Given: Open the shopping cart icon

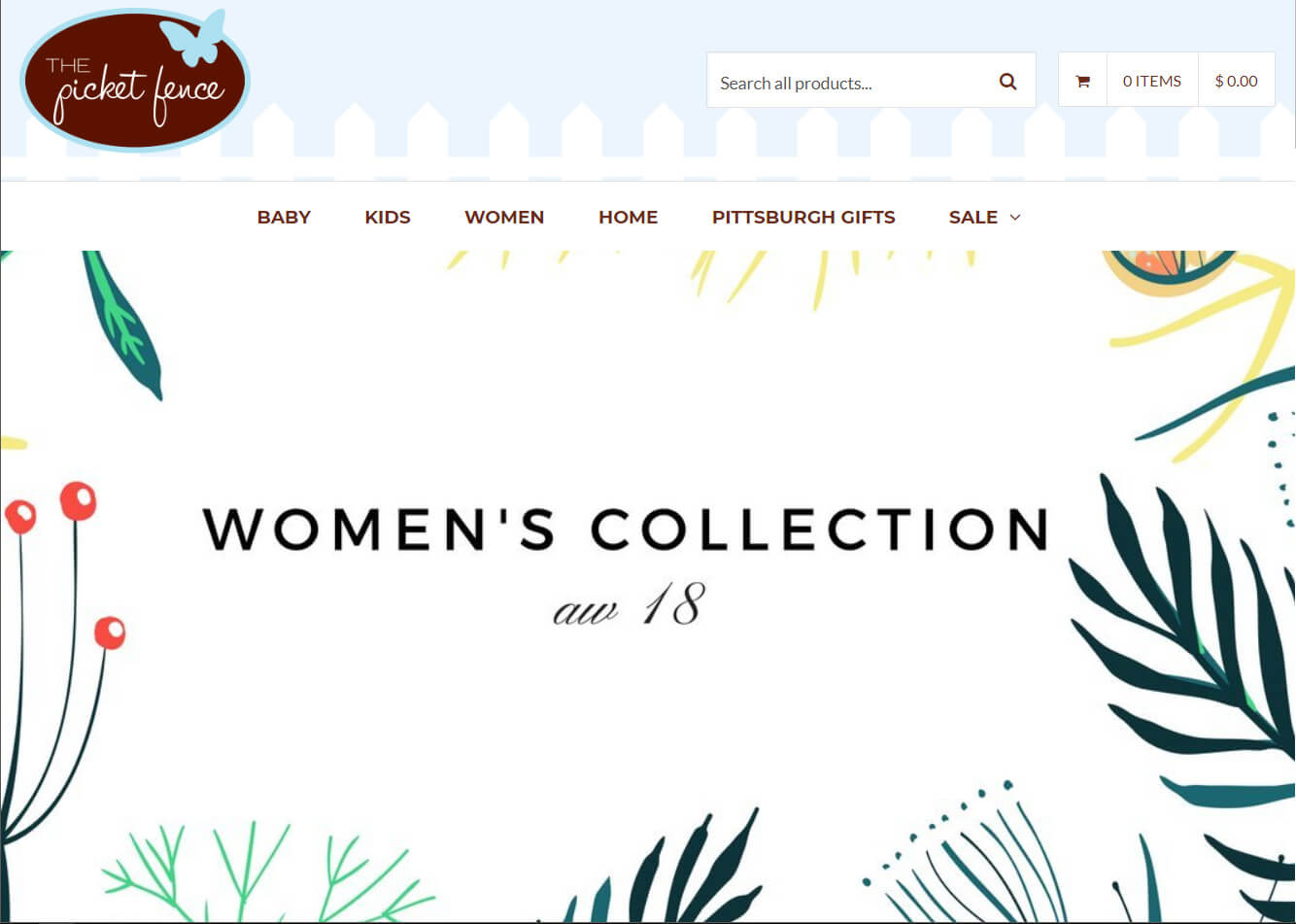Looking at the screenshot, I should pos(1082,81).
